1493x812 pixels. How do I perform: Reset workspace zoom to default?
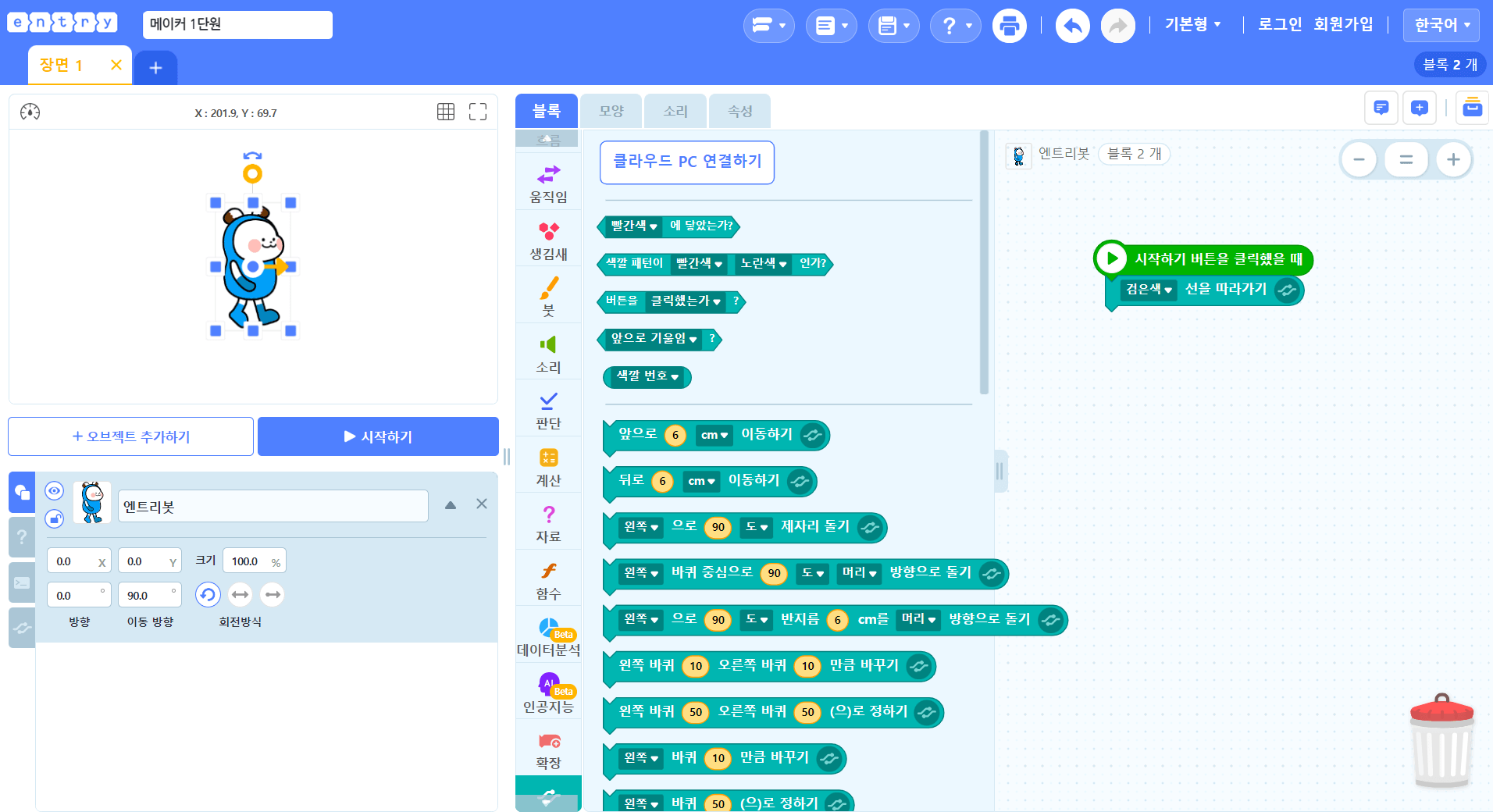tap(1406, 159)
